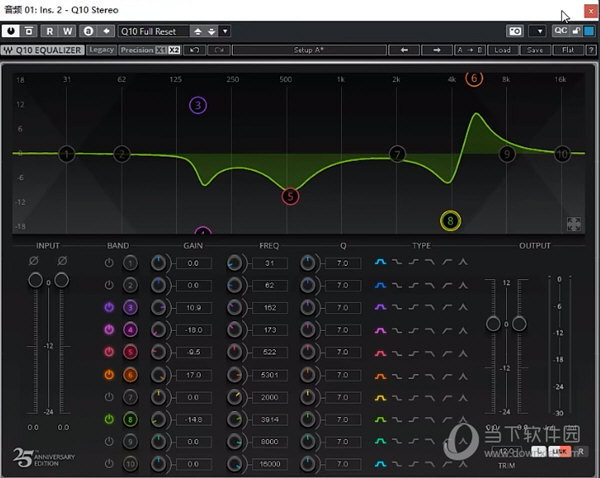The height and width of the screenshot is (478, 600).
Task: Enable band 10 power toggle
Action: tap(109, 464)
